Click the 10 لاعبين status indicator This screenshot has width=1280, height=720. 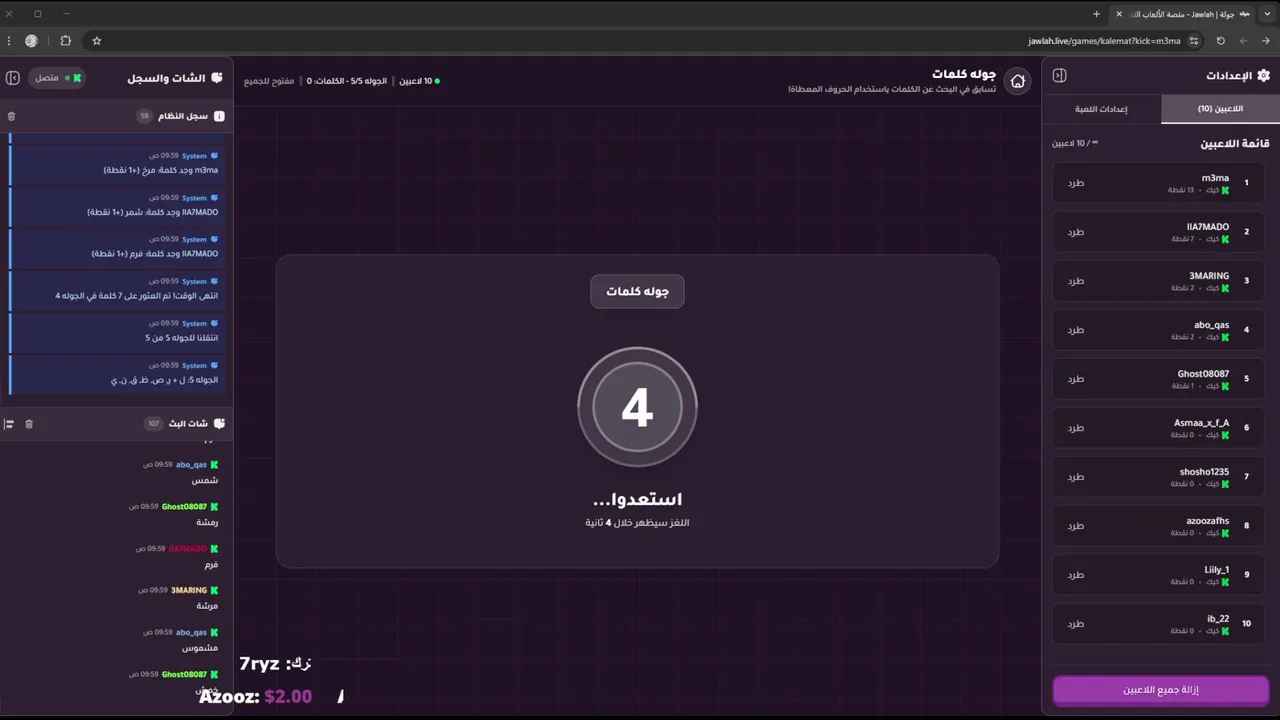(x=419, y=81)
